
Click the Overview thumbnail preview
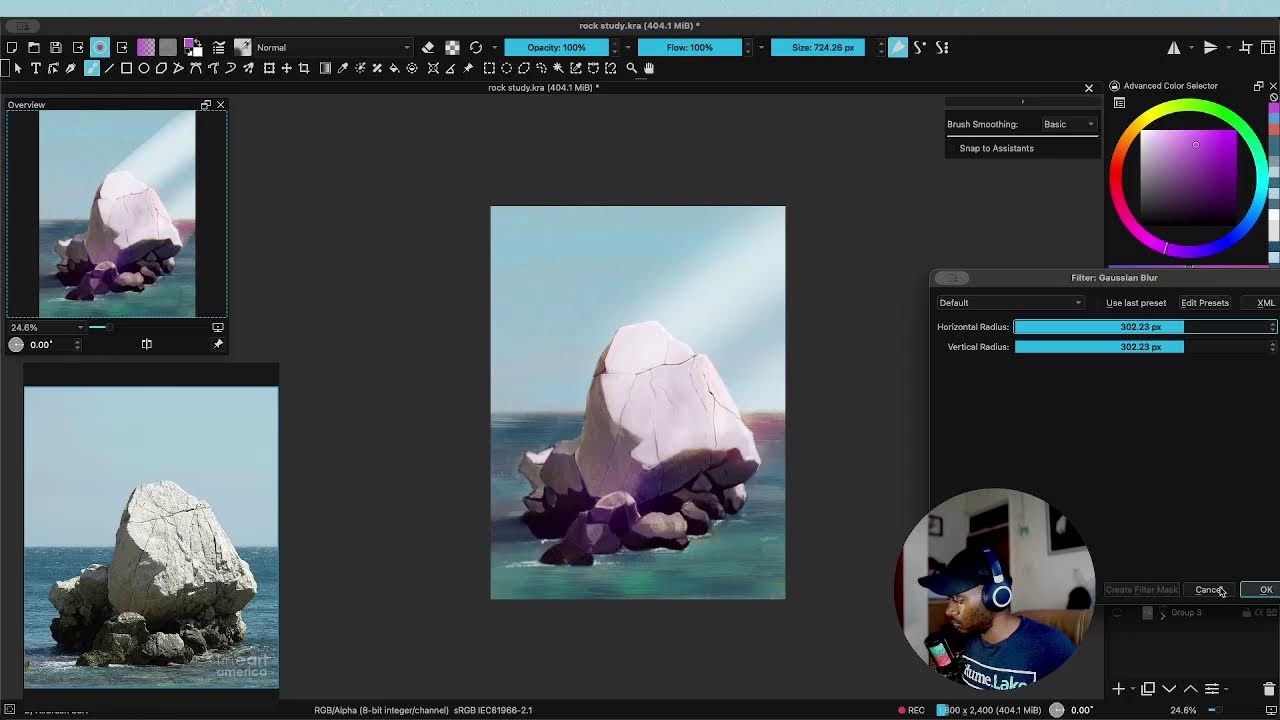pyautogui.click(x=117, y=214)
